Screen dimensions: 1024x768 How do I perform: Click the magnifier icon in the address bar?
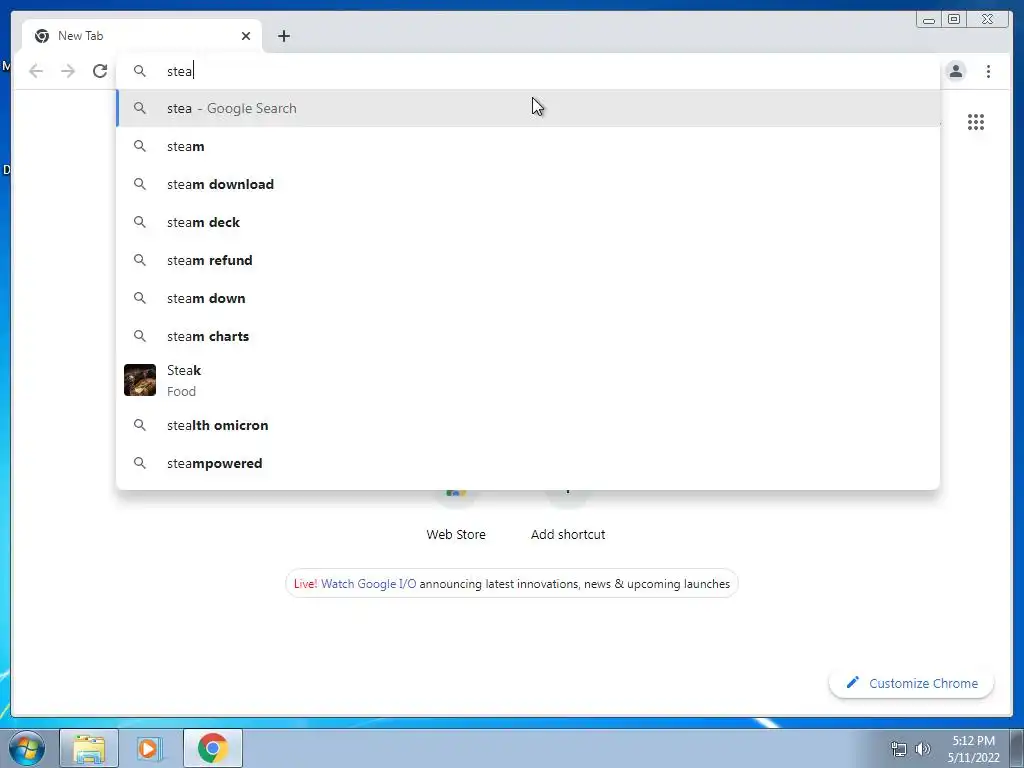tap(140, 71)
